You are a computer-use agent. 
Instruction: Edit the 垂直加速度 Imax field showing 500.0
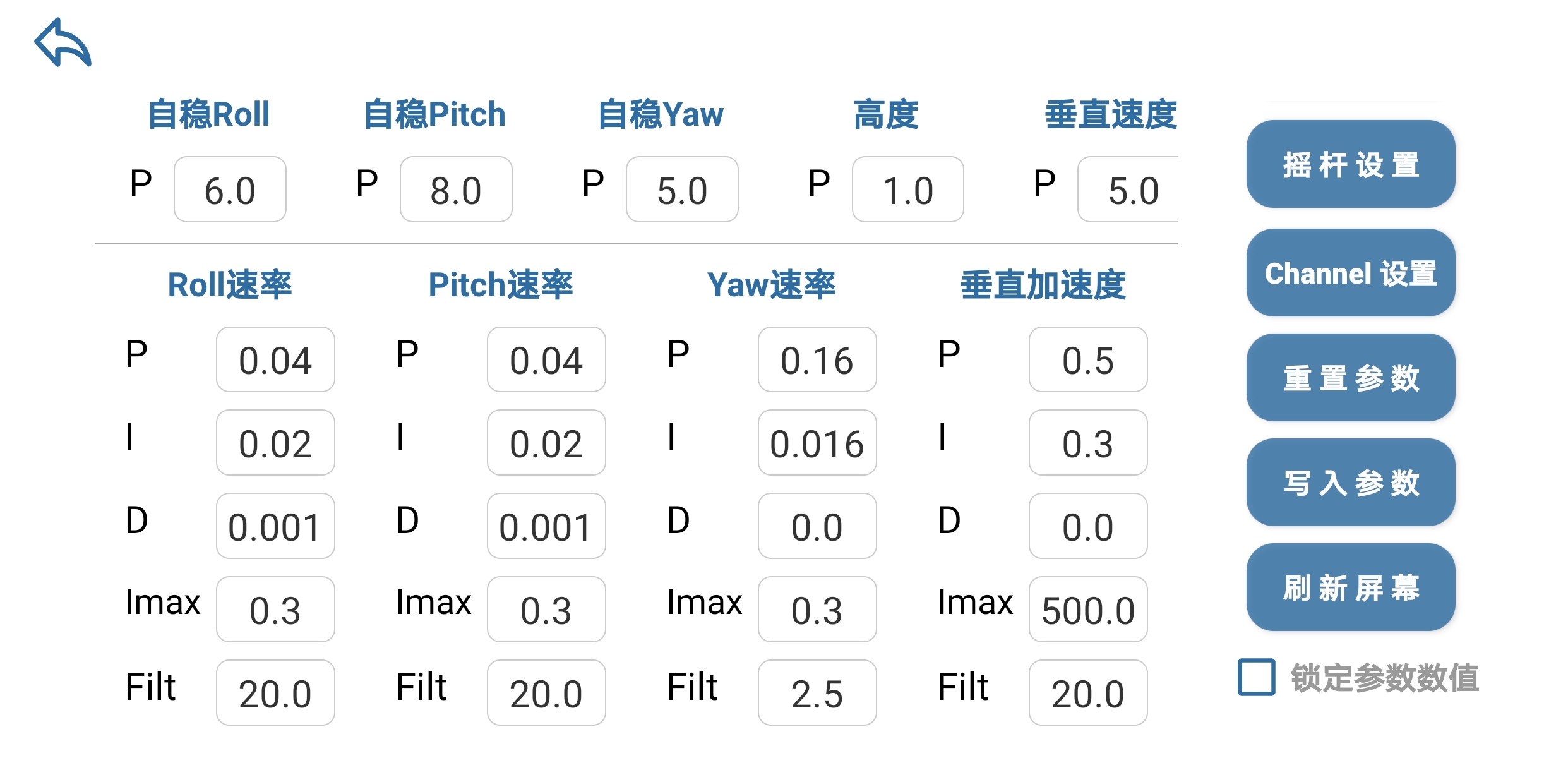[1088, 610]
